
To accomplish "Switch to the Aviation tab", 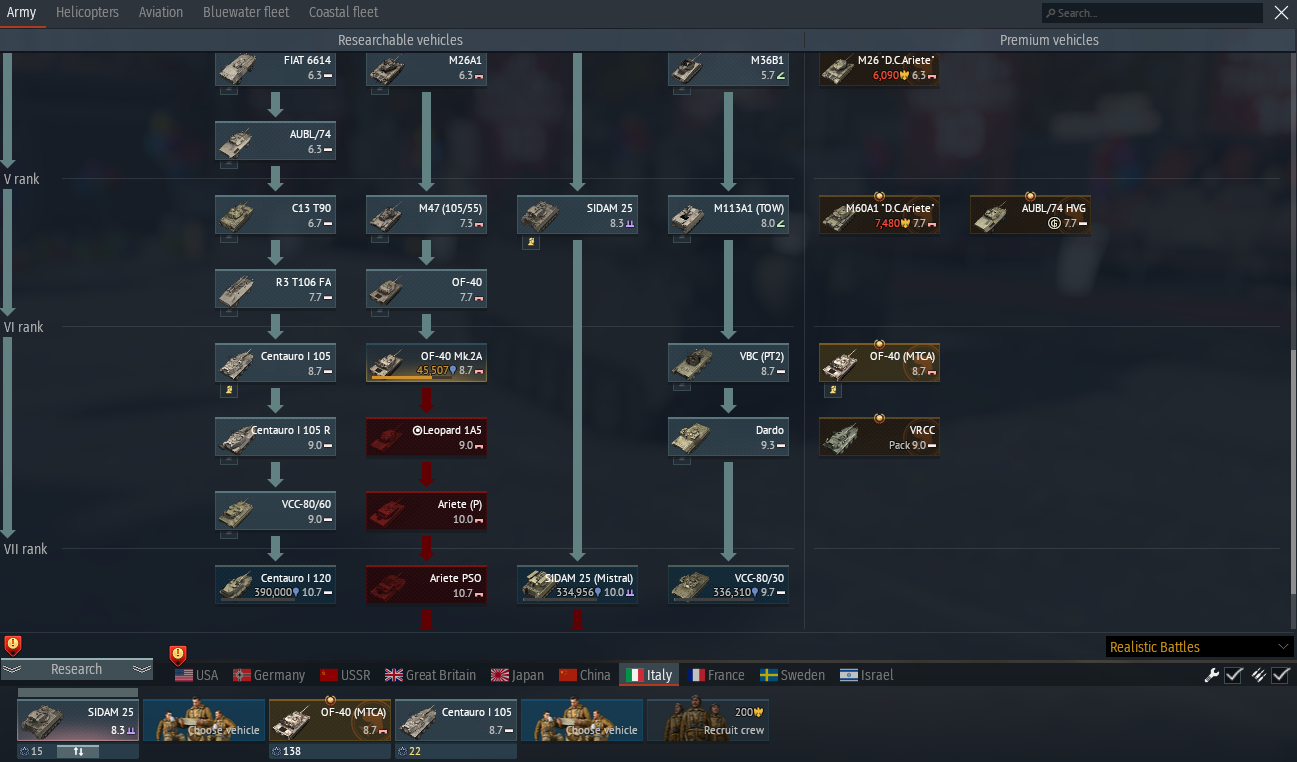I will point(161,12).
